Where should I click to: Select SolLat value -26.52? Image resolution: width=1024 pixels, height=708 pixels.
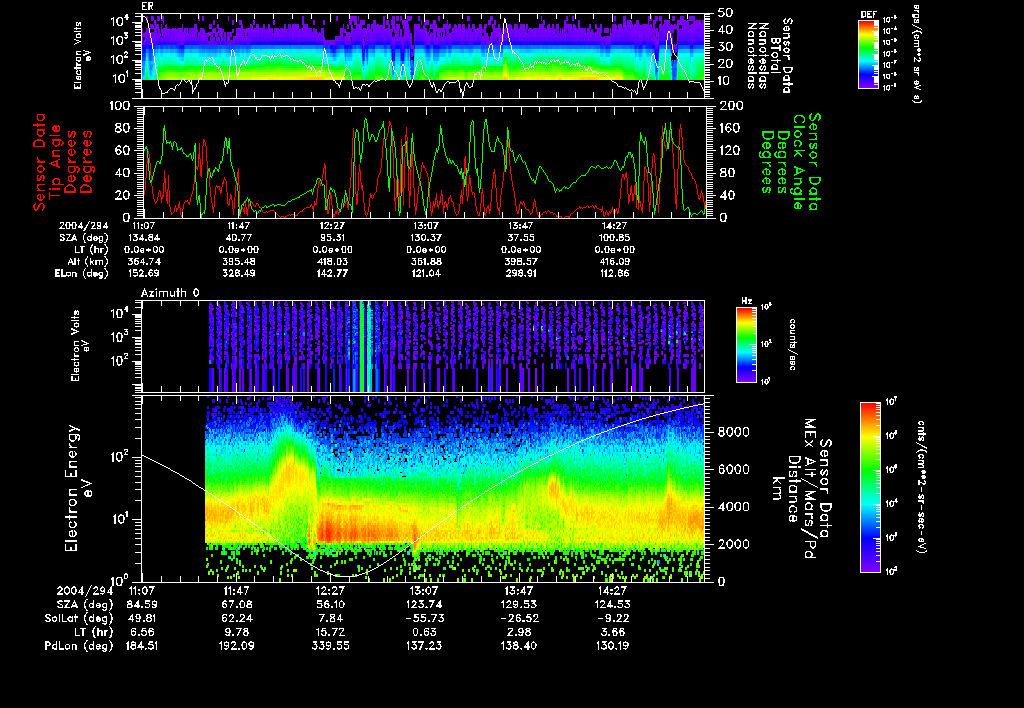coord(519,619)
